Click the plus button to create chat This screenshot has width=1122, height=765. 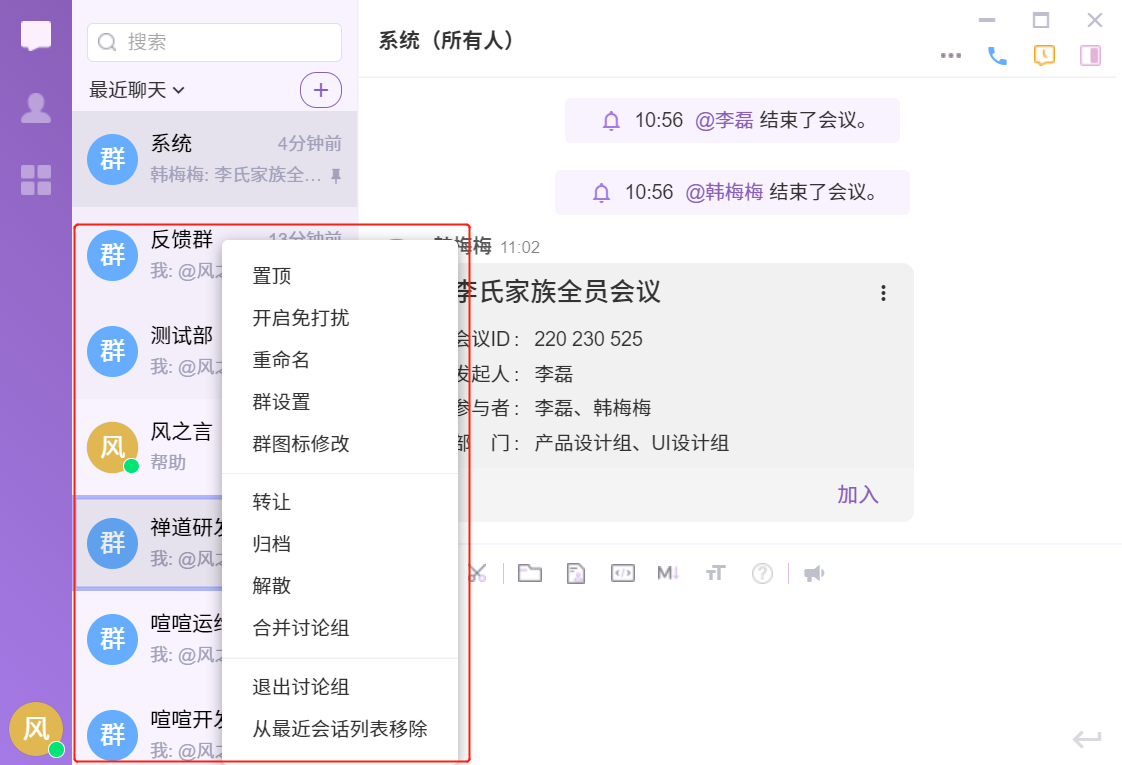(x=321, y=90)
